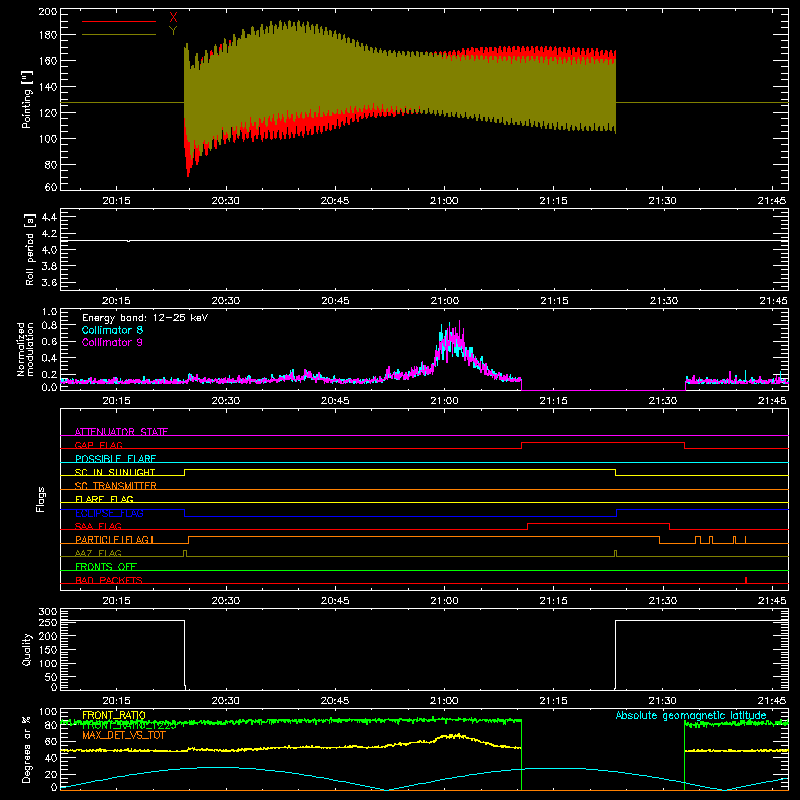The height and width of the screenshot is (800, 800).
Task: Click the olive flag label below PARTICLE_FLAG
Action: (98, 553)
